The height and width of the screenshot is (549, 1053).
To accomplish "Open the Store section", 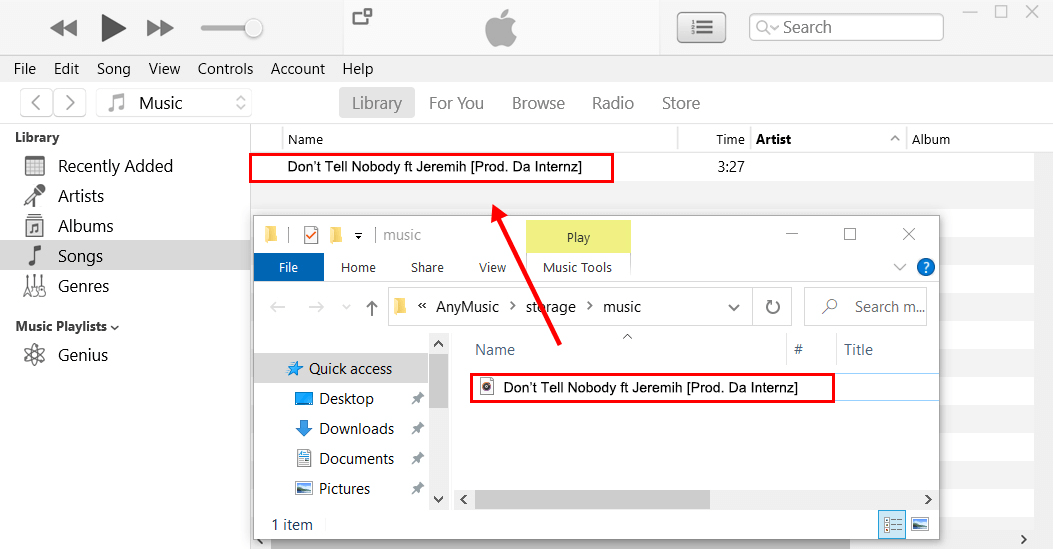I will click(680, 103).
